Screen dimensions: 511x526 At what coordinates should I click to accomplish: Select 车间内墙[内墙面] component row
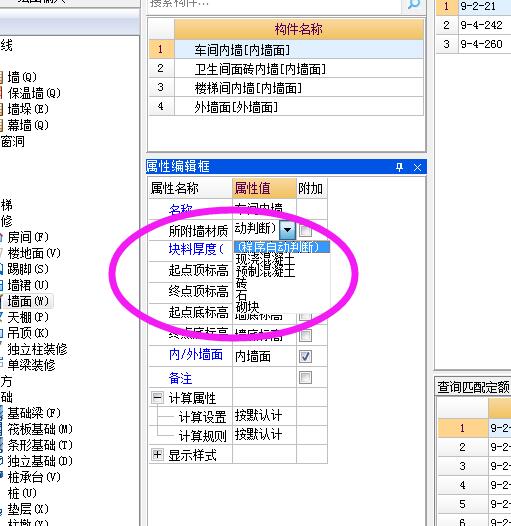tap(286, 50)
